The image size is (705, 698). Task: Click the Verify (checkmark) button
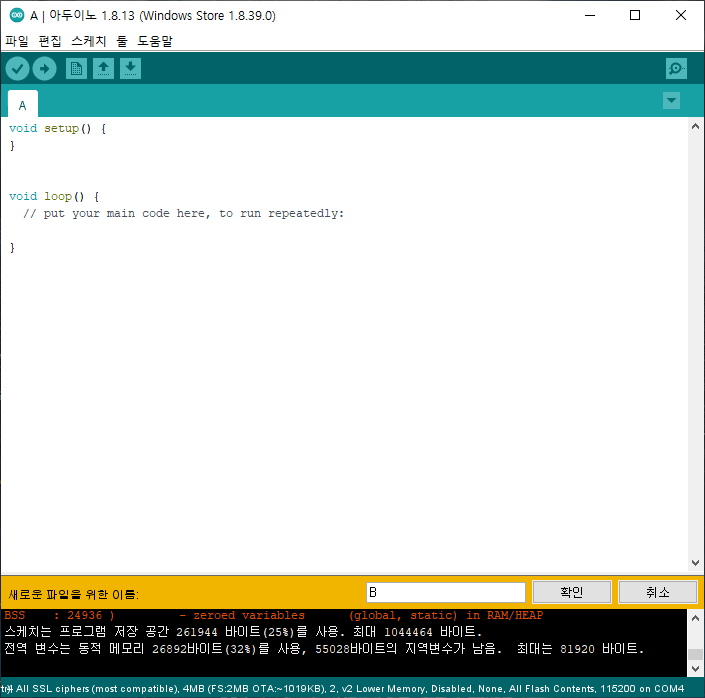(x=18, y=69)
